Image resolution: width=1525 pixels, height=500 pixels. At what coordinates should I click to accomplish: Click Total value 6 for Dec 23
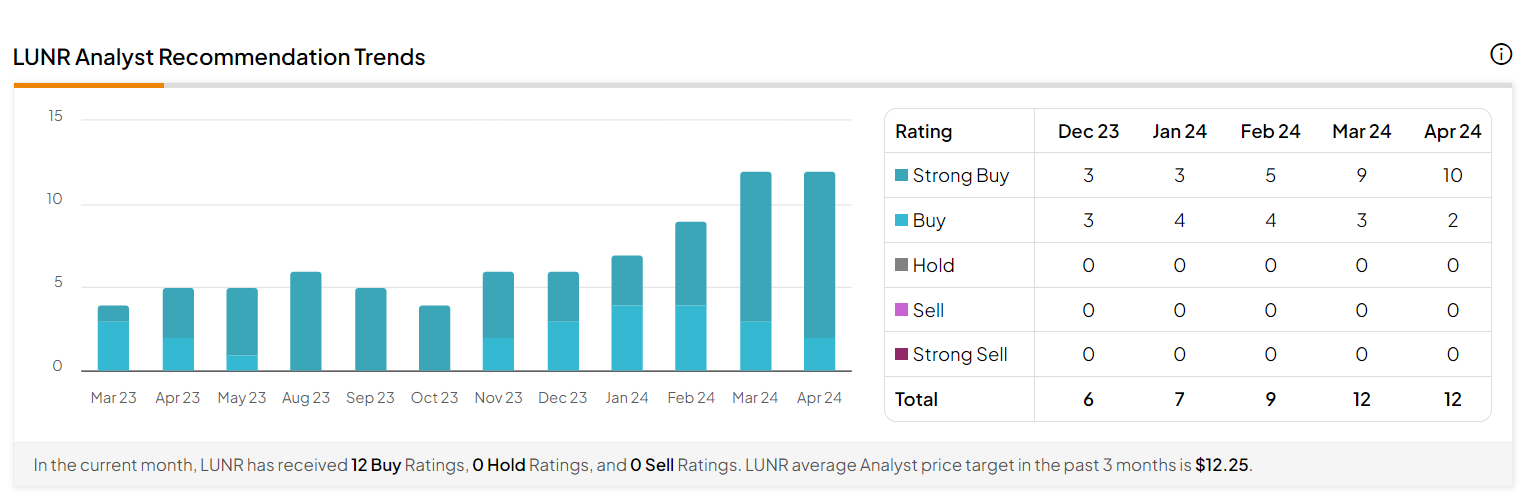point(1088,399)
